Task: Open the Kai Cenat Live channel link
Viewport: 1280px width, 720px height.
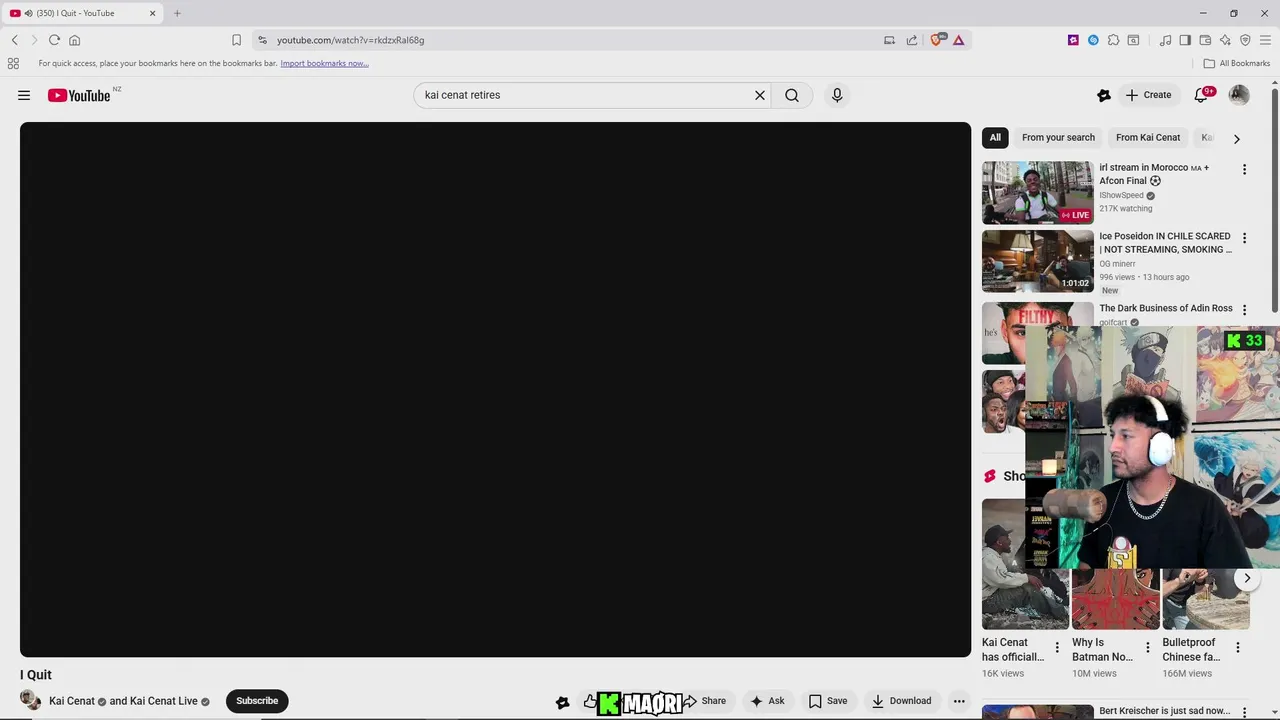Action: tap(164, 701)
